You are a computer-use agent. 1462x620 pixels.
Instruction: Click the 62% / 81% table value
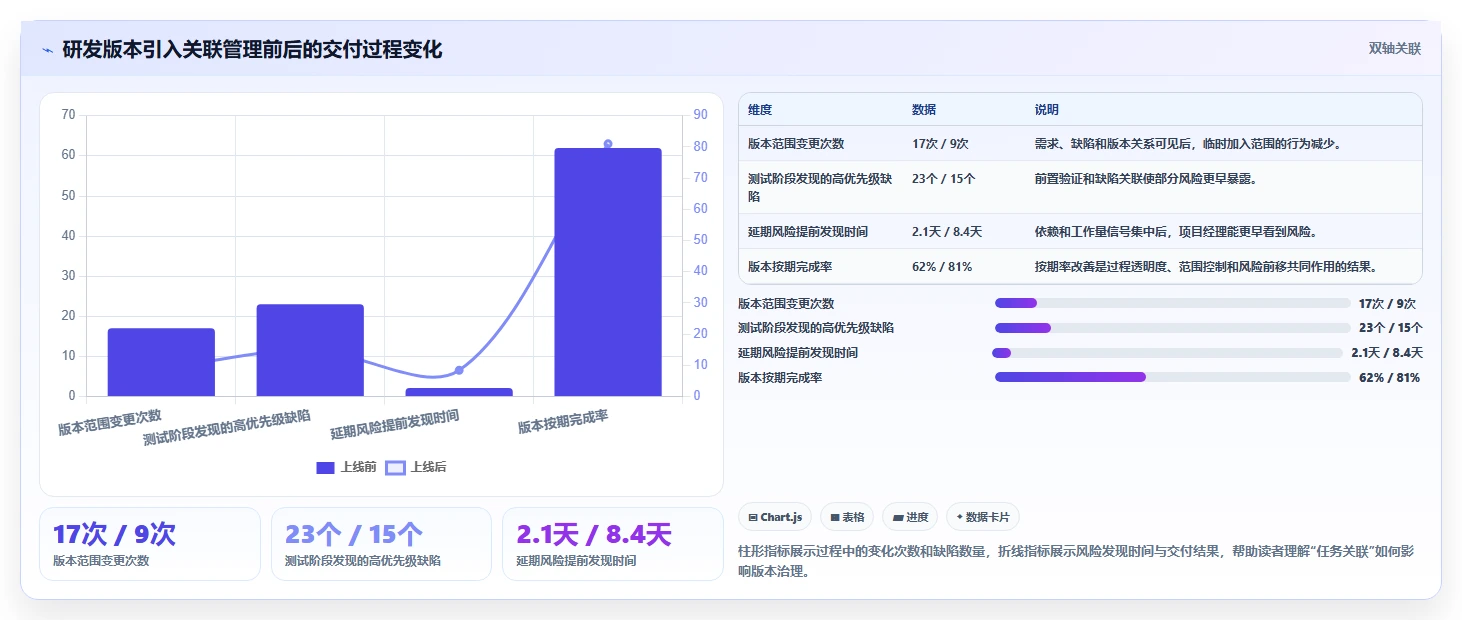(x=942, y=267)
